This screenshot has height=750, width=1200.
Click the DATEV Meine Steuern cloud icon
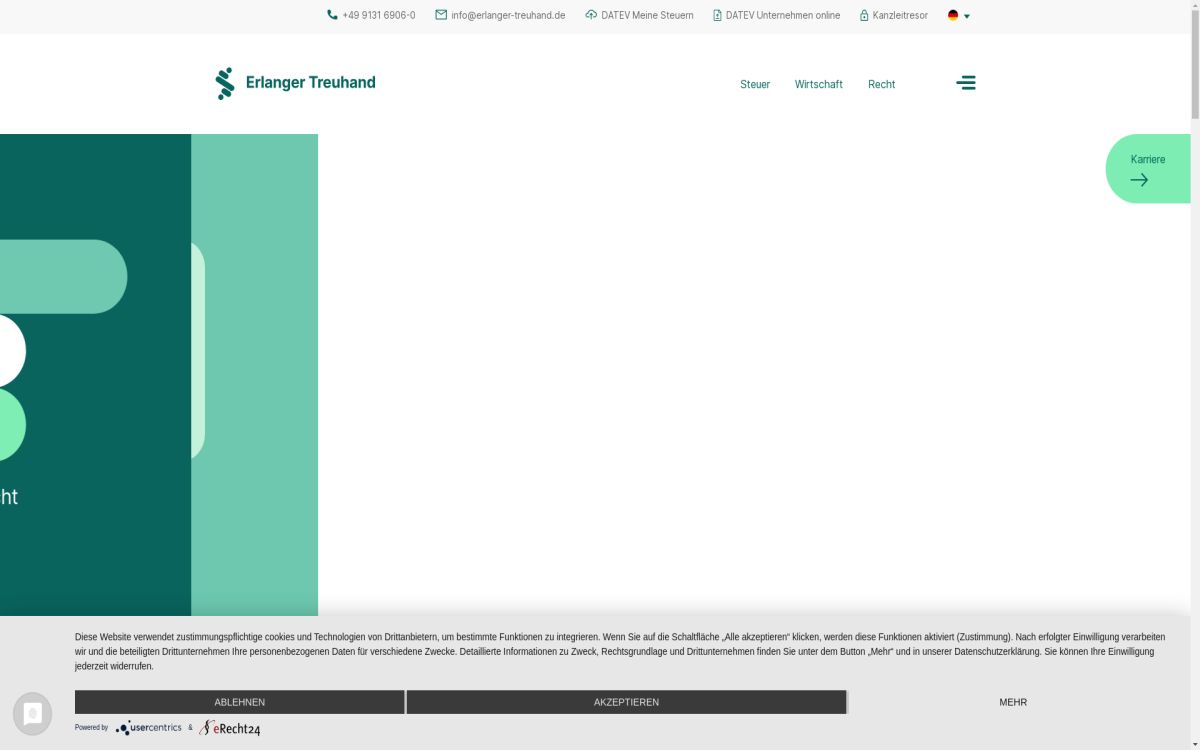click(x=591, y=15)
